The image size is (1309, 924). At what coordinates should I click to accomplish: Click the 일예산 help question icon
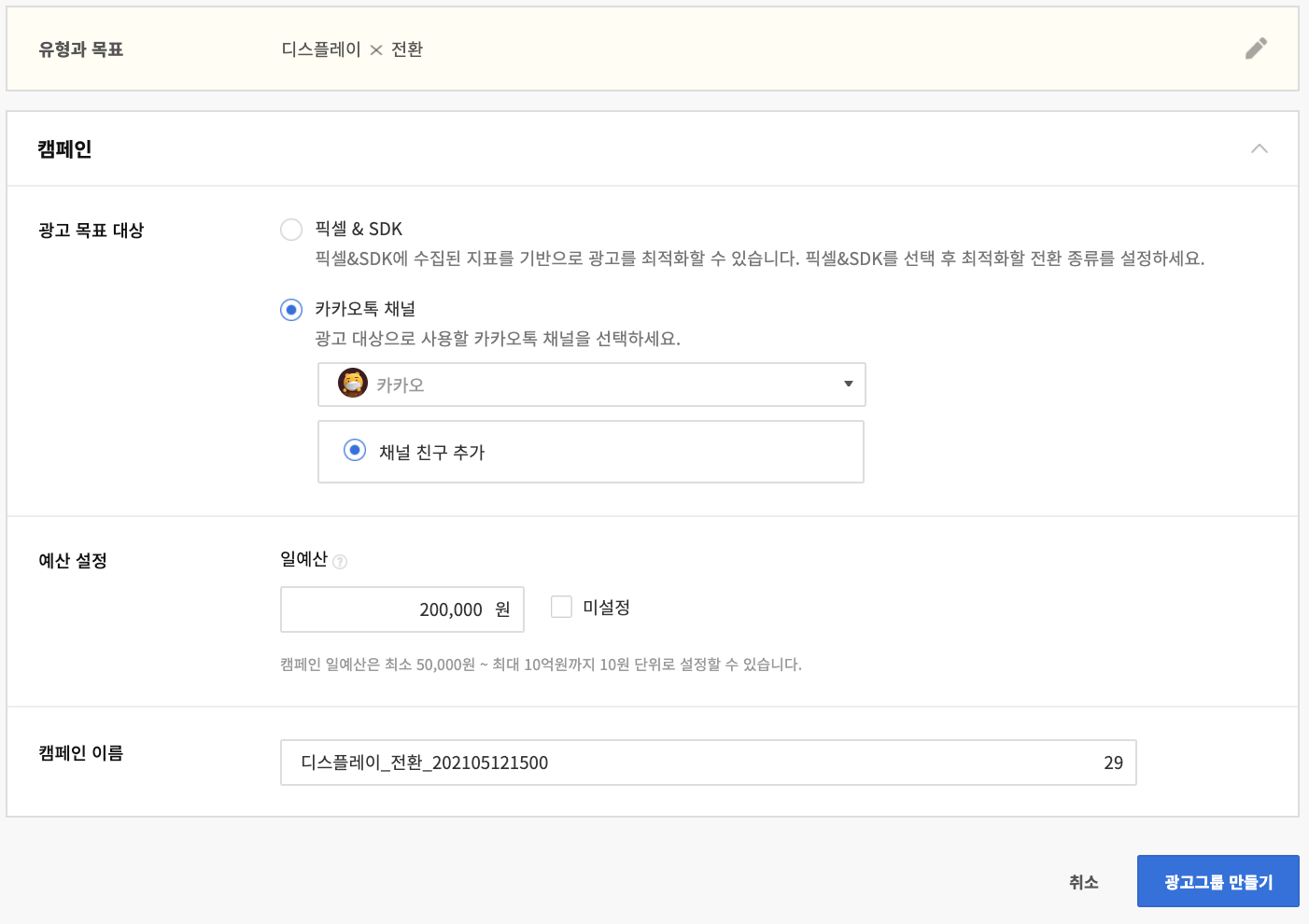point(340,562)
